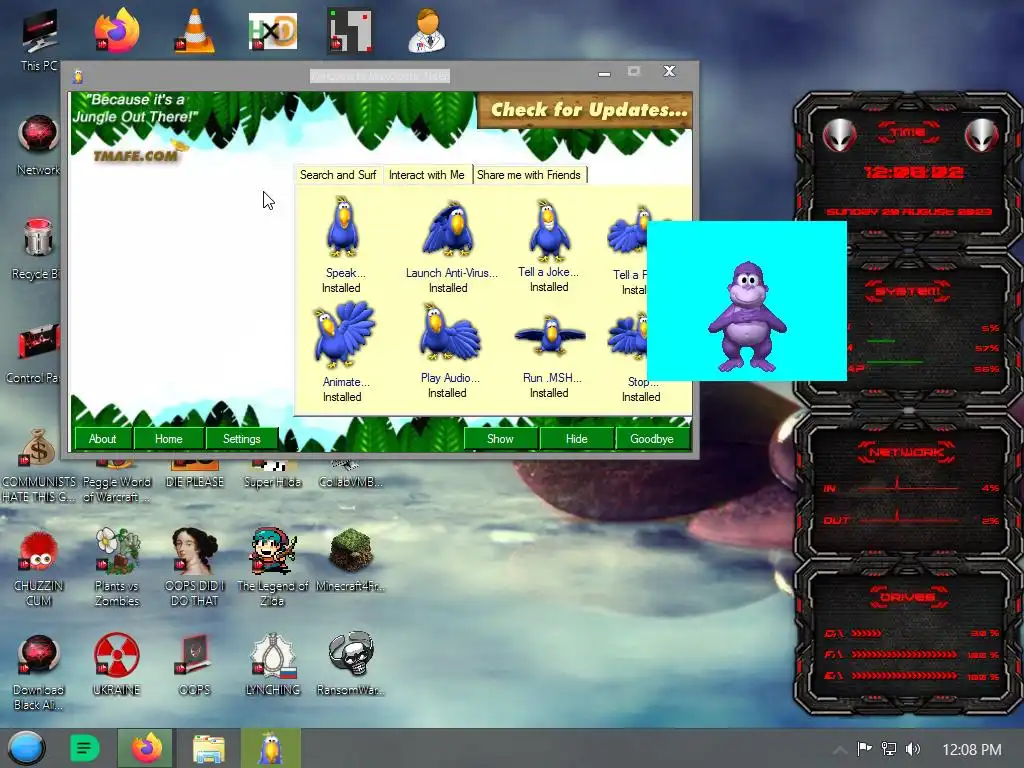Open Settings in parrot window

click(242, 439)
